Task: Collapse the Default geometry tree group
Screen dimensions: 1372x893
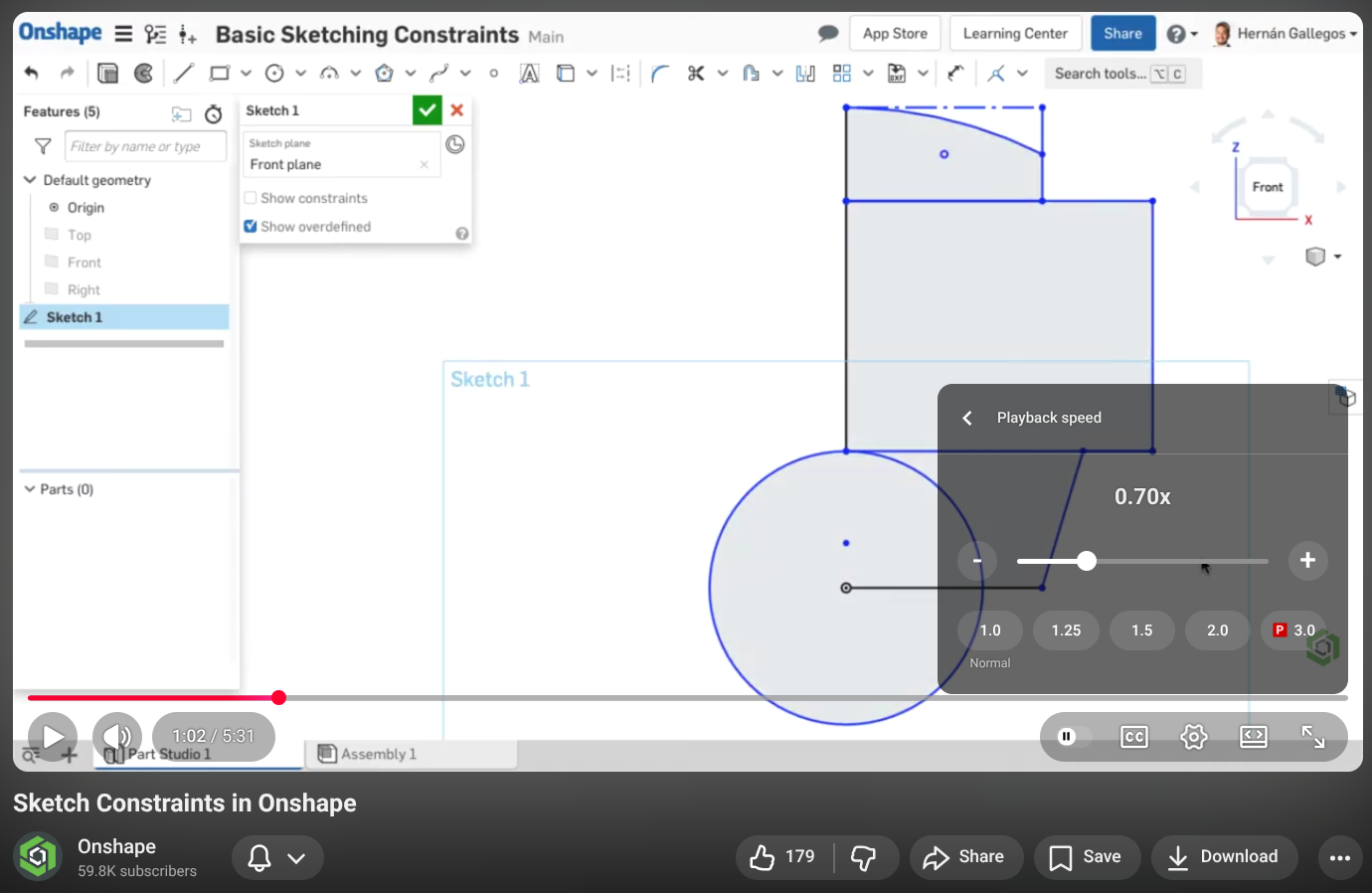Action: [30, 180]
